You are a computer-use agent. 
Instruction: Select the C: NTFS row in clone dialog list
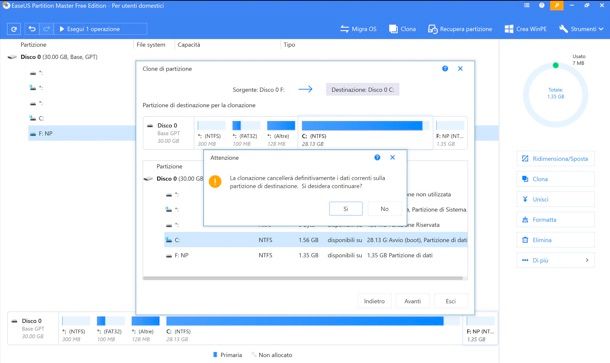316,240
